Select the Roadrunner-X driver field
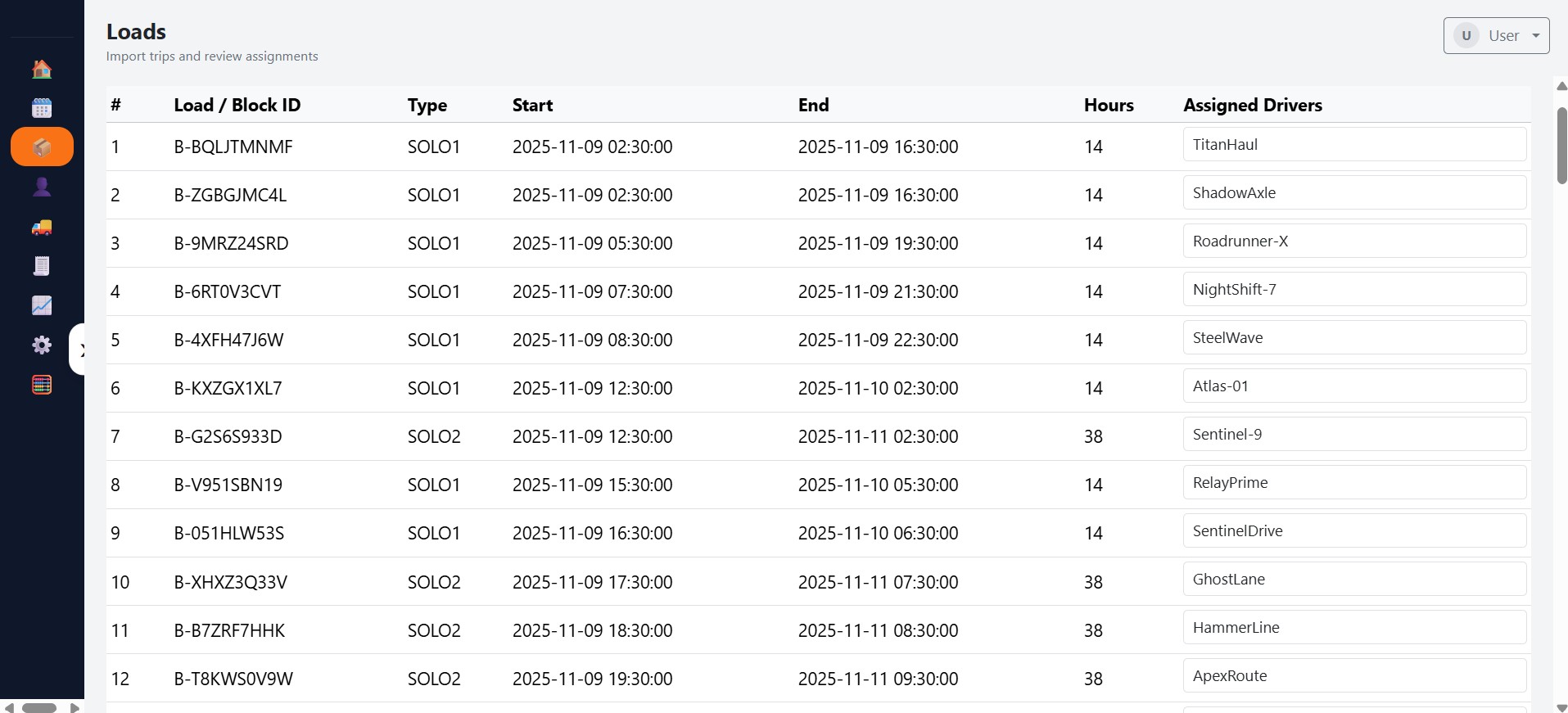The width and height of the screenshot is (1568, 713). point(1354,241)
